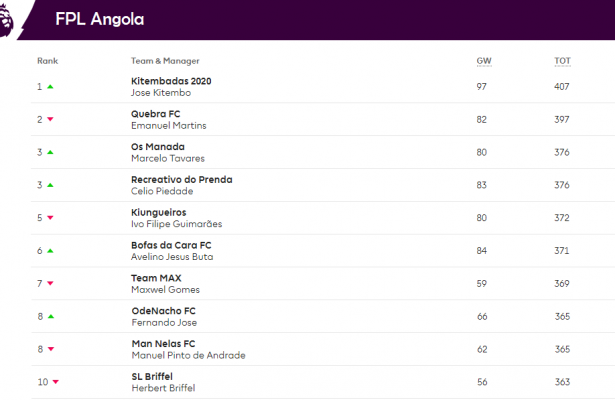Click the red down arrow beside SL Briffel
This screenshot has width=615, height=400.
(x=54, y=381)
